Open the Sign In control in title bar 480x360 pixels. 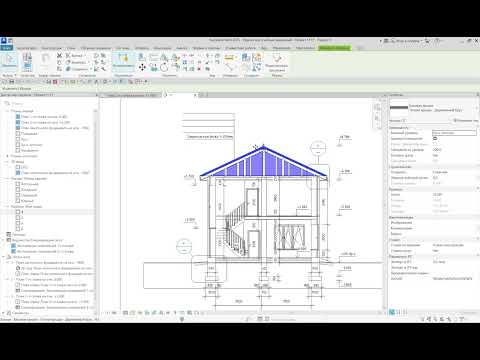tap(407, 41)
